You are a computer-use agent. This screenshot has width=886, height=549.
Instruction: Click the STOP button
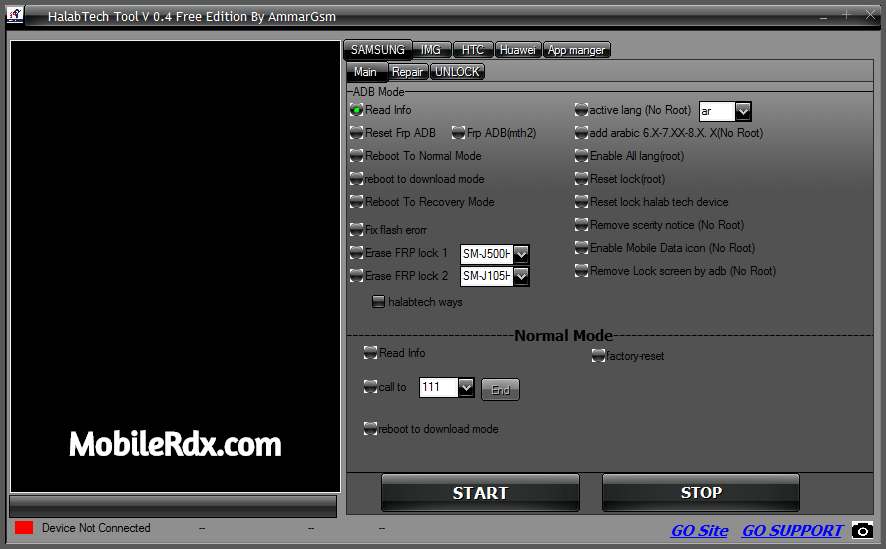click(701, 493)
